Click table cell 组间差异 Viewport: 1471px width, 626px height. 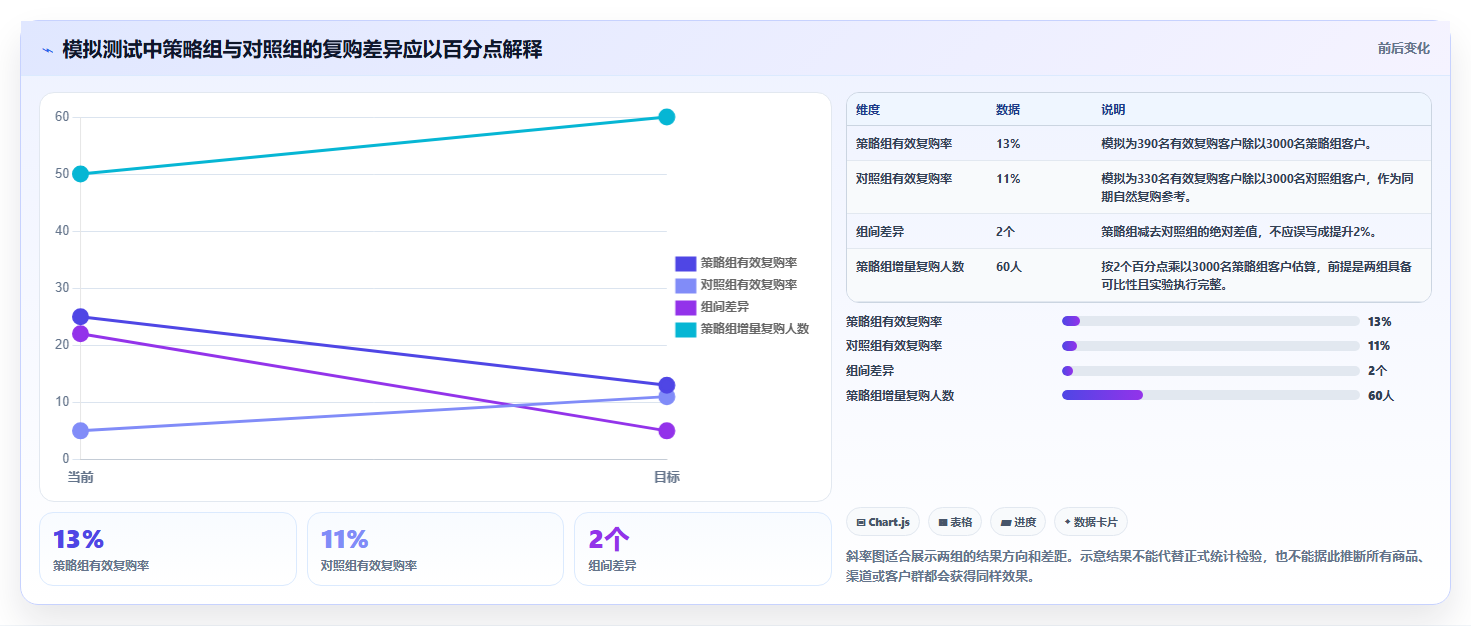click(880, 231)
